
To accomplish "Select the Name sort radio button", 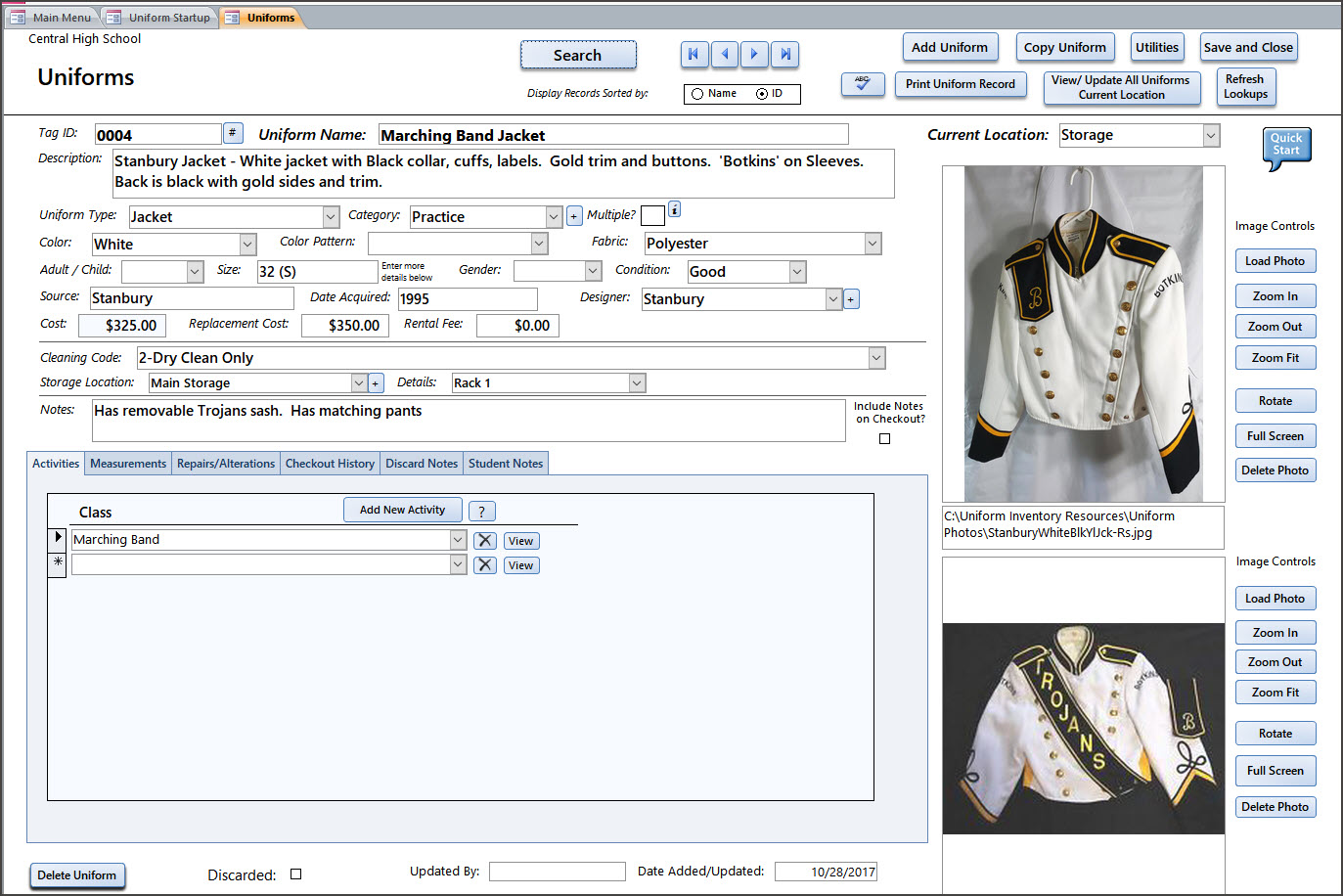I will coord(697,94).
